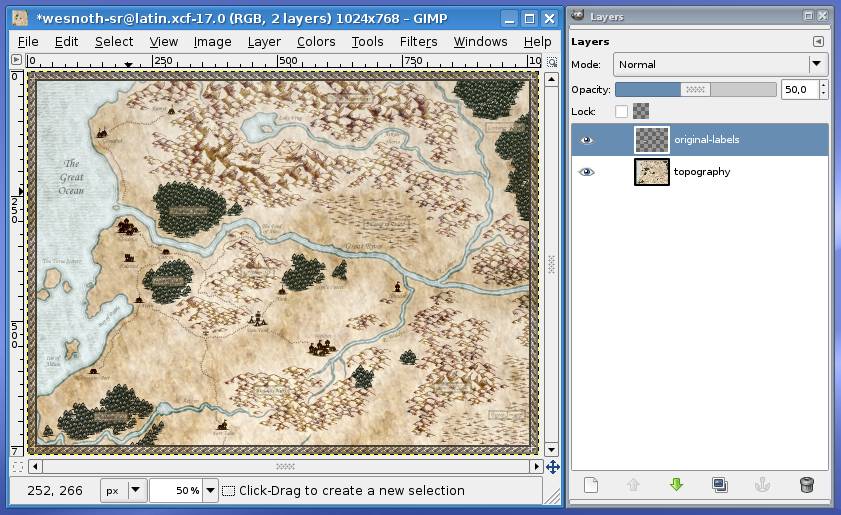Open the layer Mode dropdown
This screenshot has width=841, height=515.
[720, 64]
